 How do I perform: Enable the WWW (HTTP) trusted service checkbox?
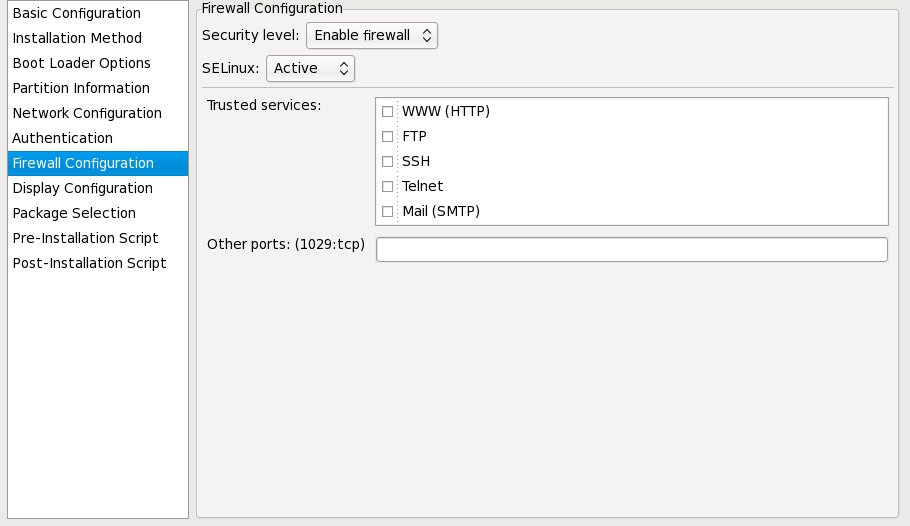click(388, 111)
